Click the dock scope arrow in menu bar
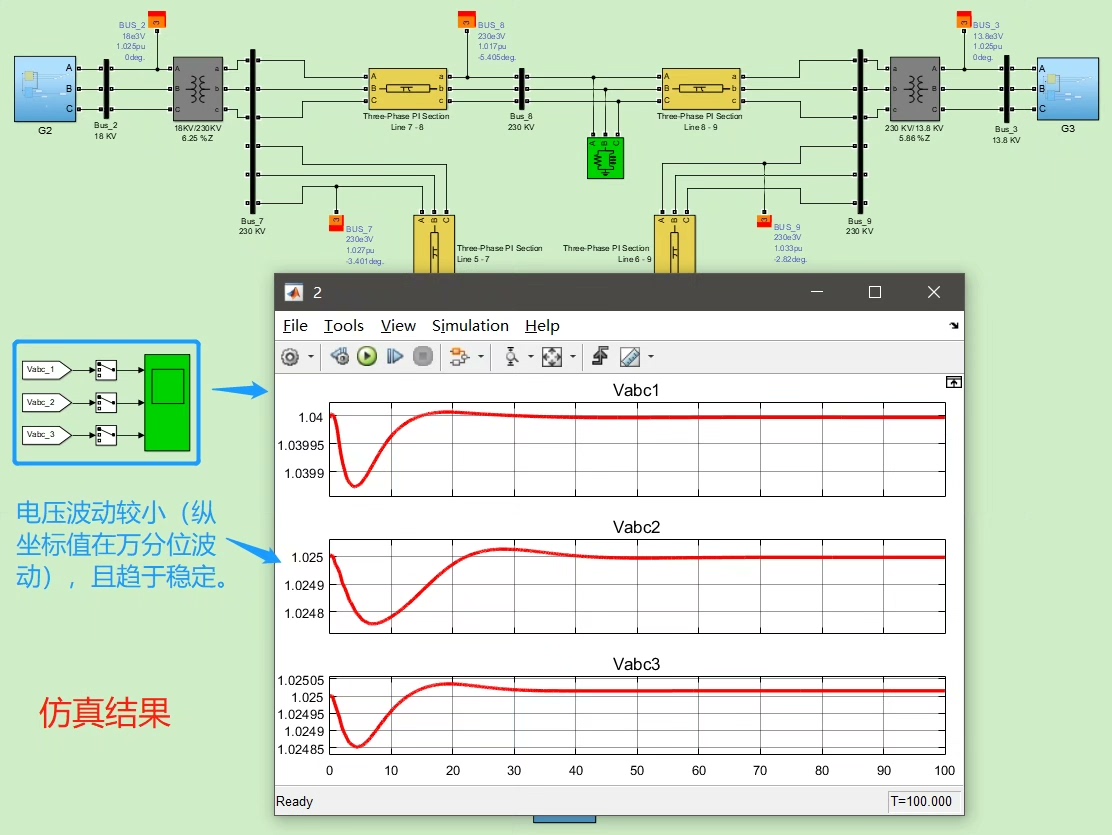Image resolution: width=1112 pixels, height=835 pixels. click(954, 326)
